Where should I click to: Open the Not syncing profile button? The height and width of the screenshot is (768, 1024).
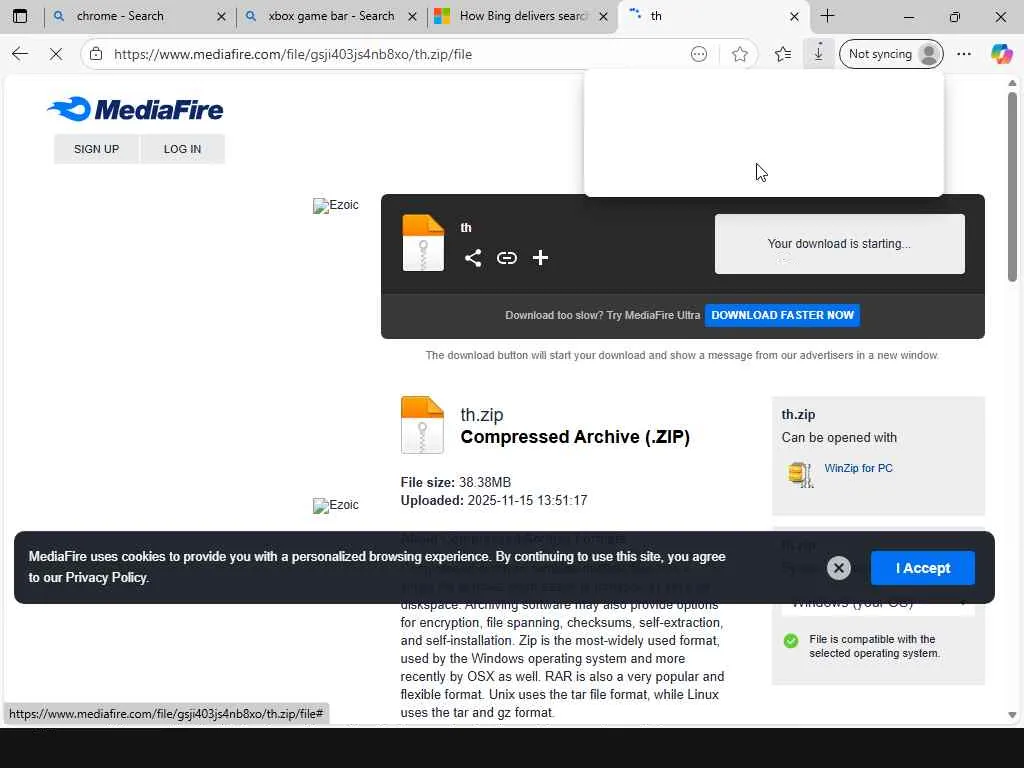click(891, 54)
